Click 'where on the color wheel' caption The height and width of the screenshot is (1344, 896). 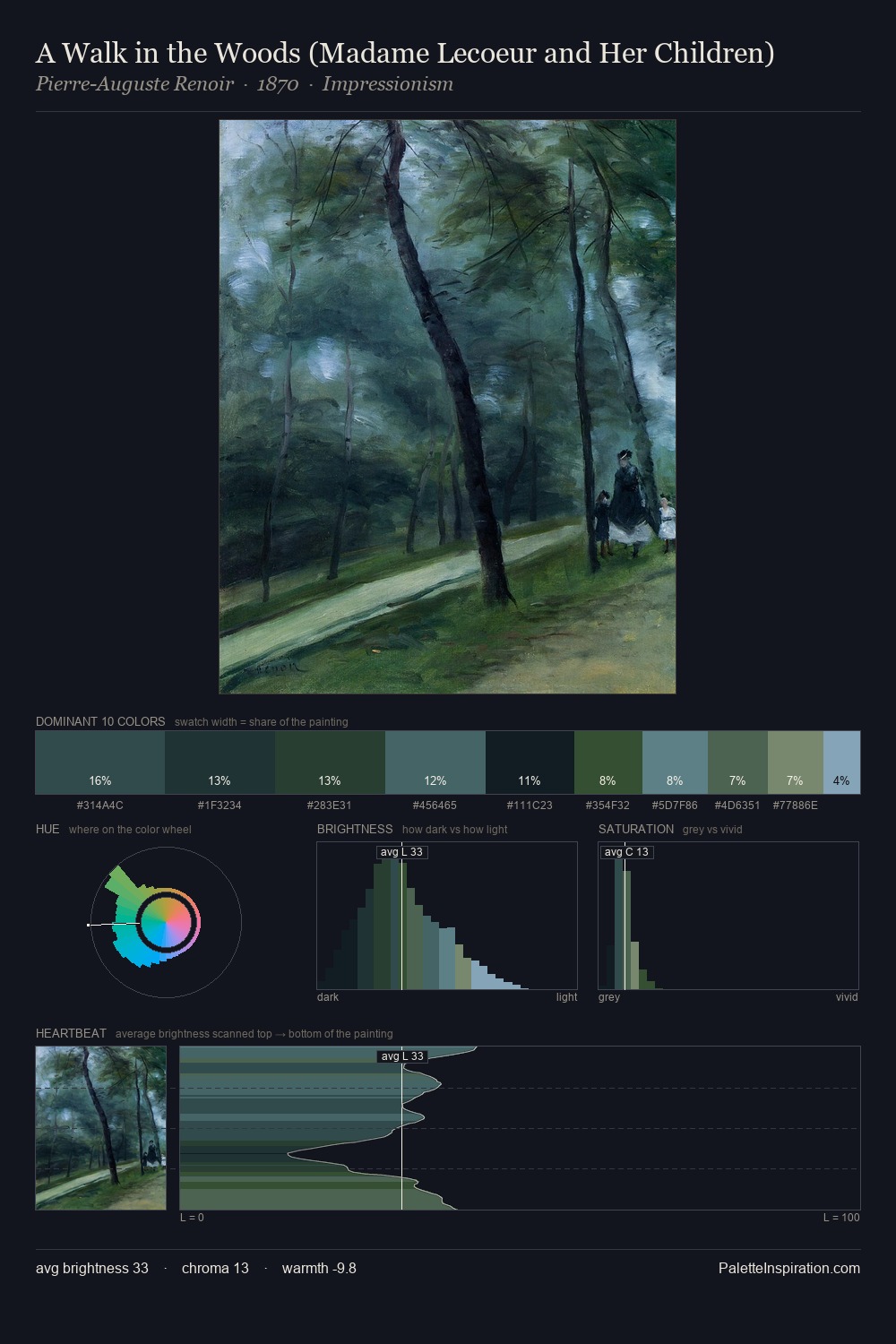130,830
